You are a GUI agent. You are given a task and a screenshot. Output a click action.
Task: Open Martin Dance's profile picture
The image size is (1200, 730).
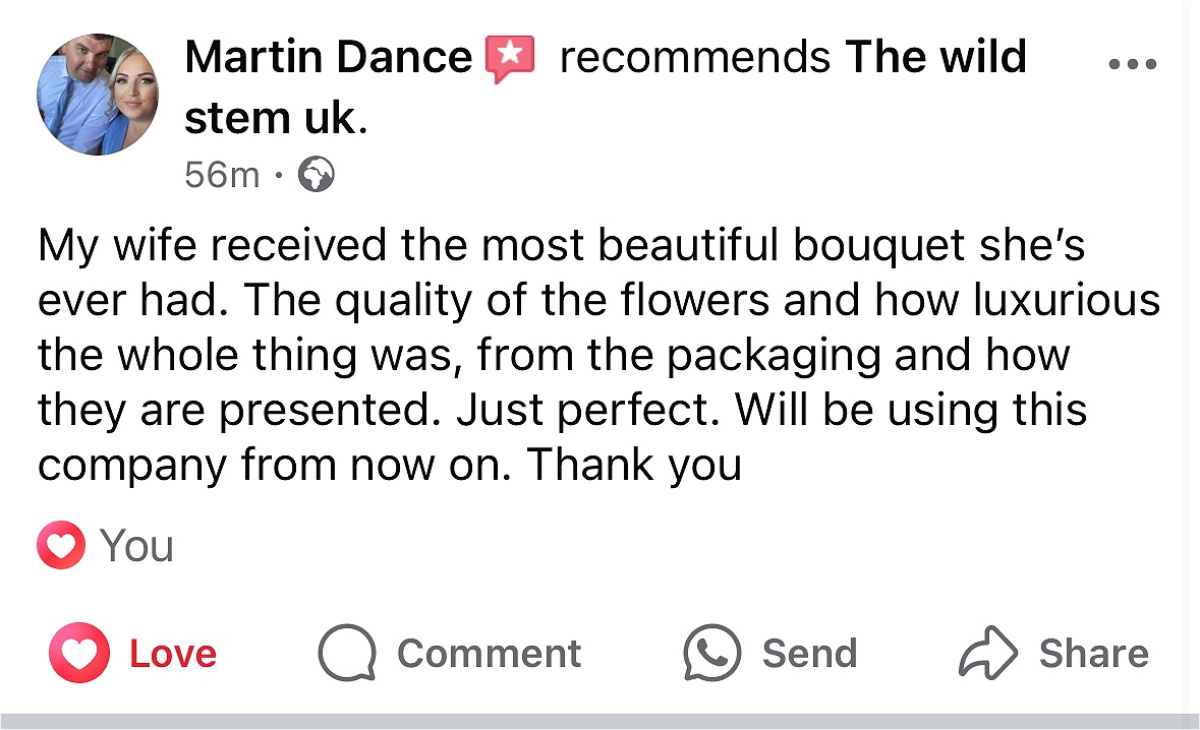coord(98,94)
